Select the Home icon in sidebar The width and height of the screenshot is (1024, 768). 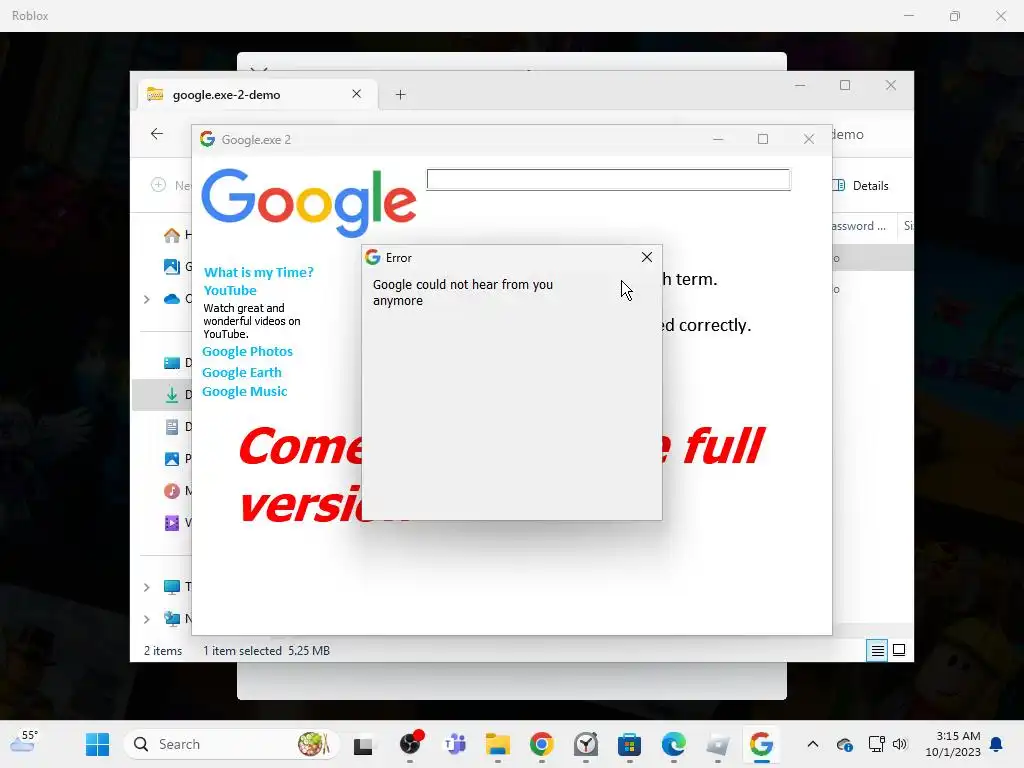[172, 235]
